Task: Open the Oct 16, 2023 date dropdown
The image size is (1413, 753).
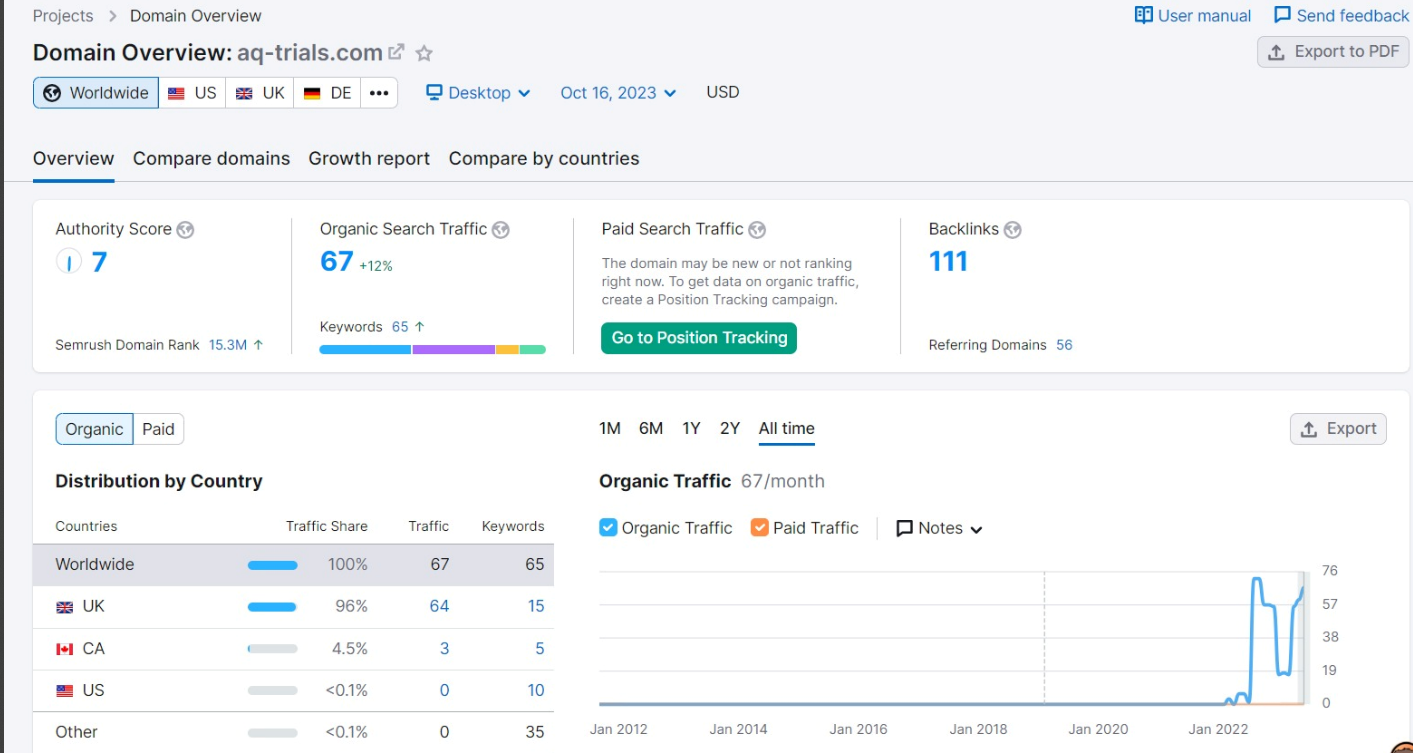Action: pyautogui.click(x=618, y=93)
